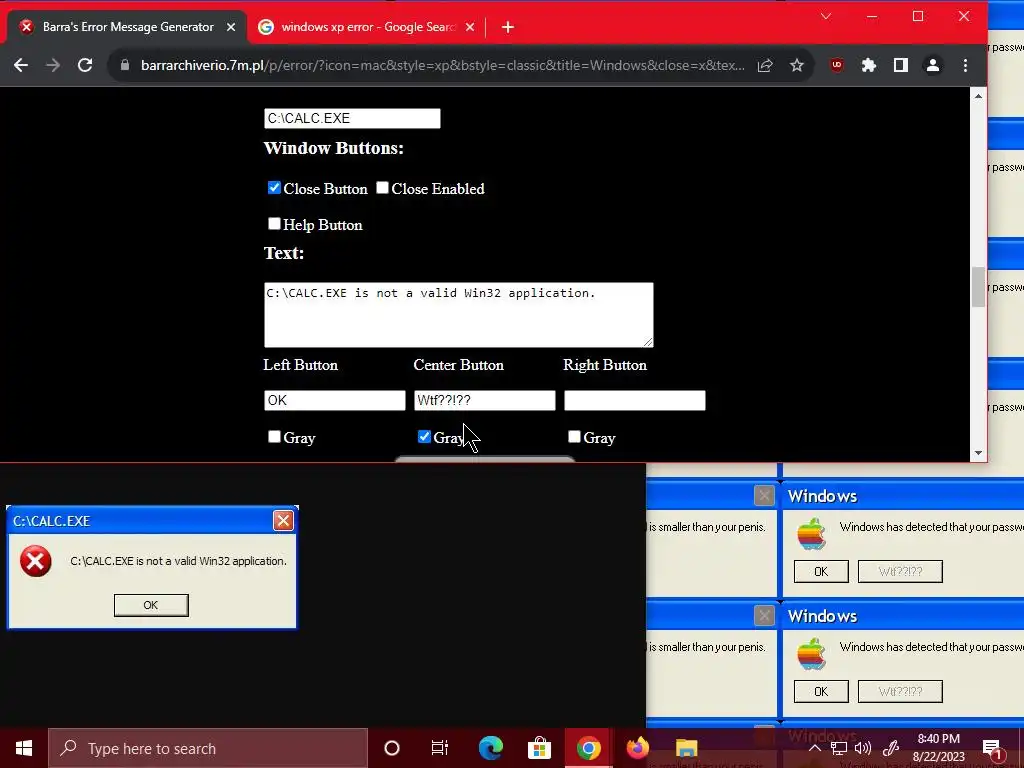The width and height of the screenshot is (1024, 768).
Task: Click the gray close X beside upper Windows dialog
Action: click(x=764, y=496)
